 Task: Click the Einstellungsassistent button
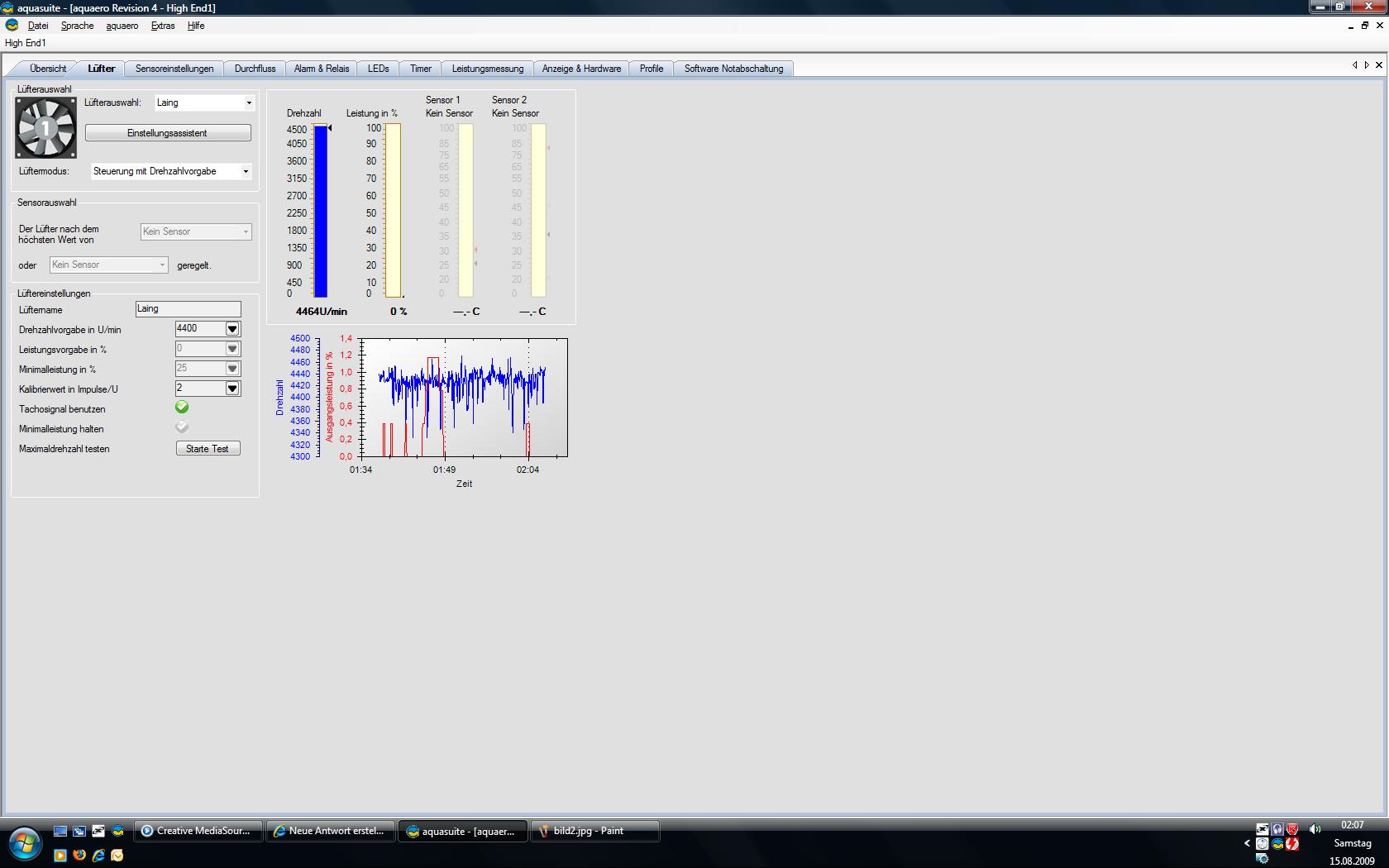(168, 133)
